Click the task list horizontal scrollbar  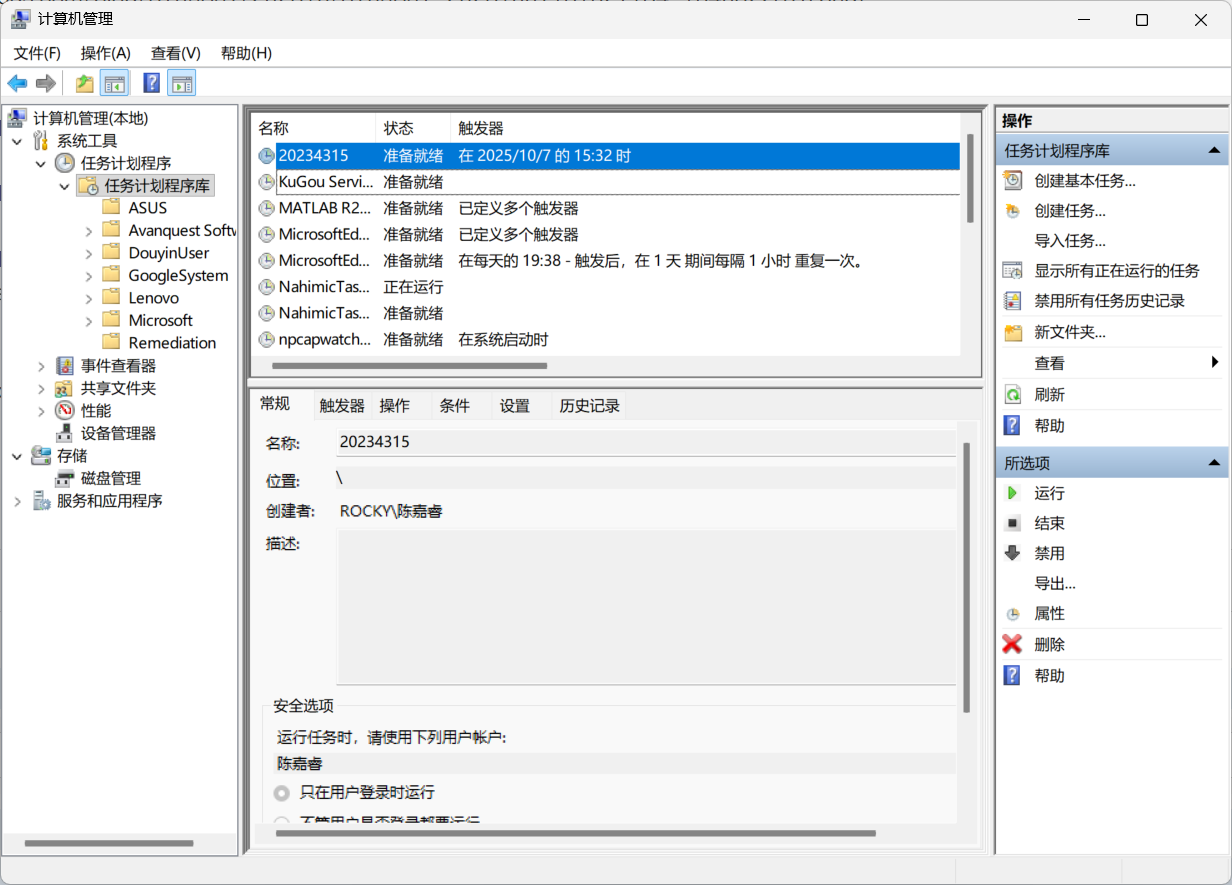click(x=409, y=366)
